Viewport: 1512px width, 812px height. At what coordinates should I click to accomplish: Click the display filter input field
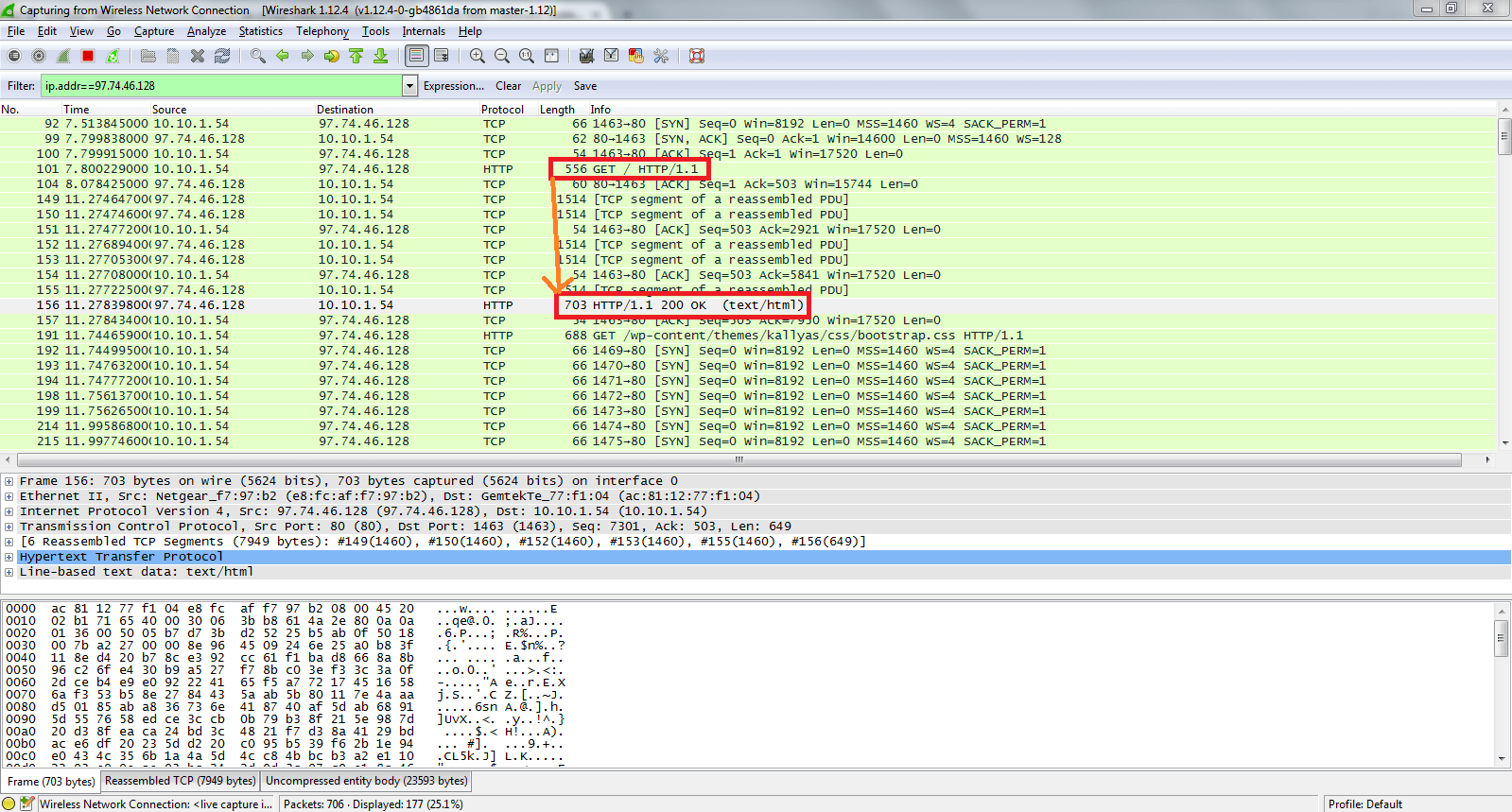[x=222, y=86]
